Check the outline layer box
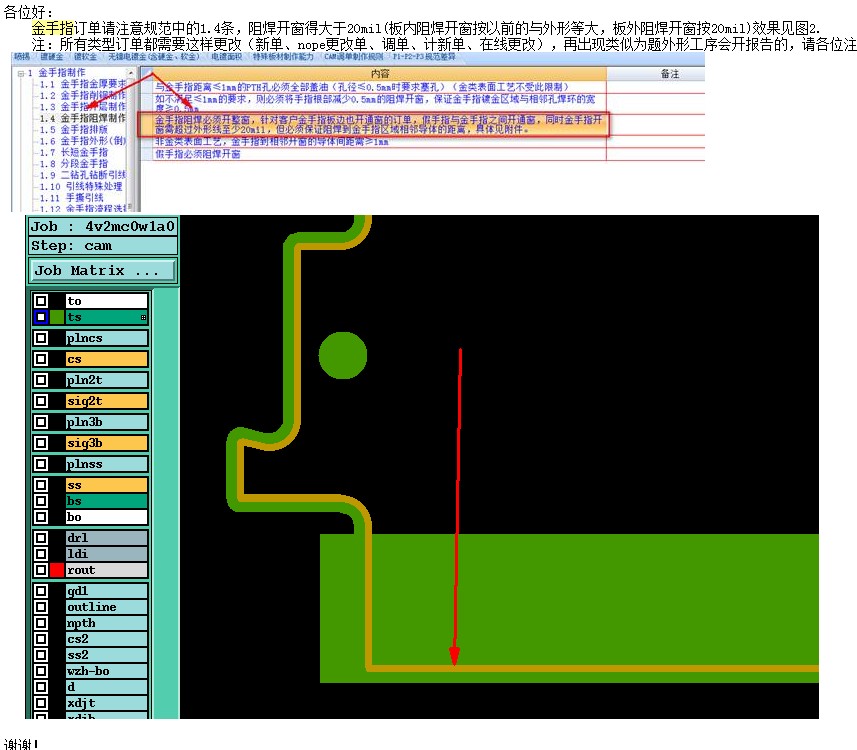The width and height of the screenshot is (857, 750). click(x=41, y=607)
